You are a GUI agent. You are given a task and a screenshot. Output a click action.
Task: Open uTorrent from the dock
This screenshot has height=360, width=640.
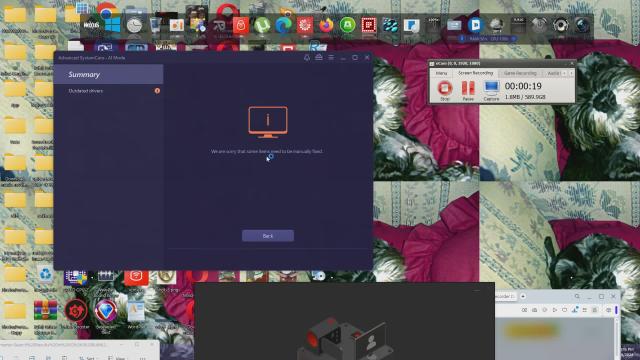(x=262, y=25)
